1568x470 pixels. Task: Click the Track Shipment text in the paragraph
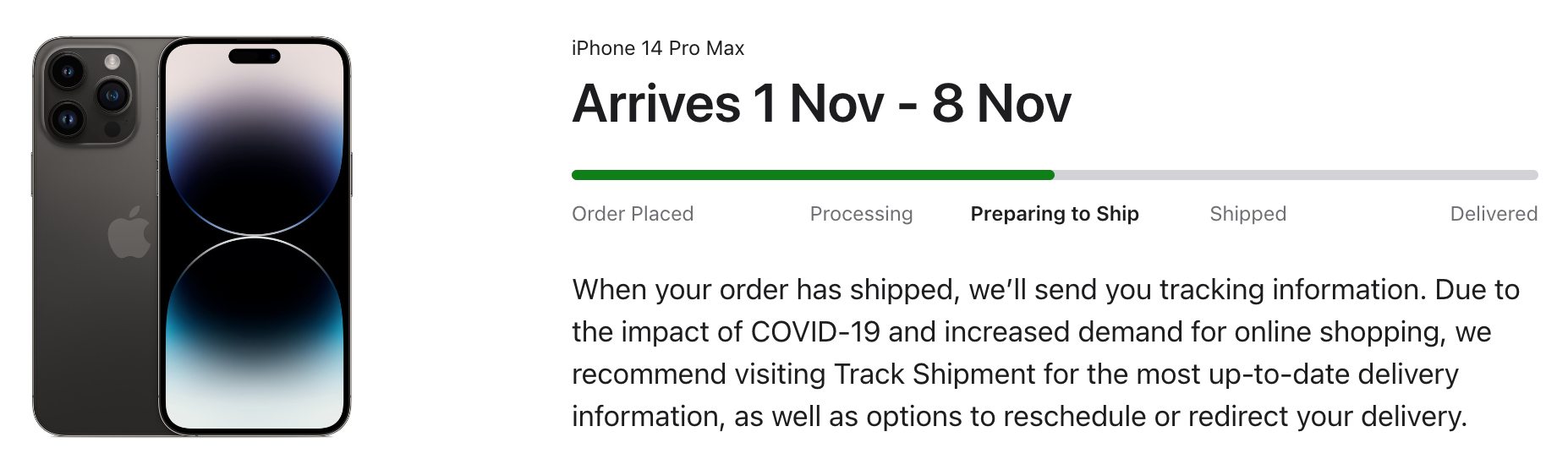935,374
